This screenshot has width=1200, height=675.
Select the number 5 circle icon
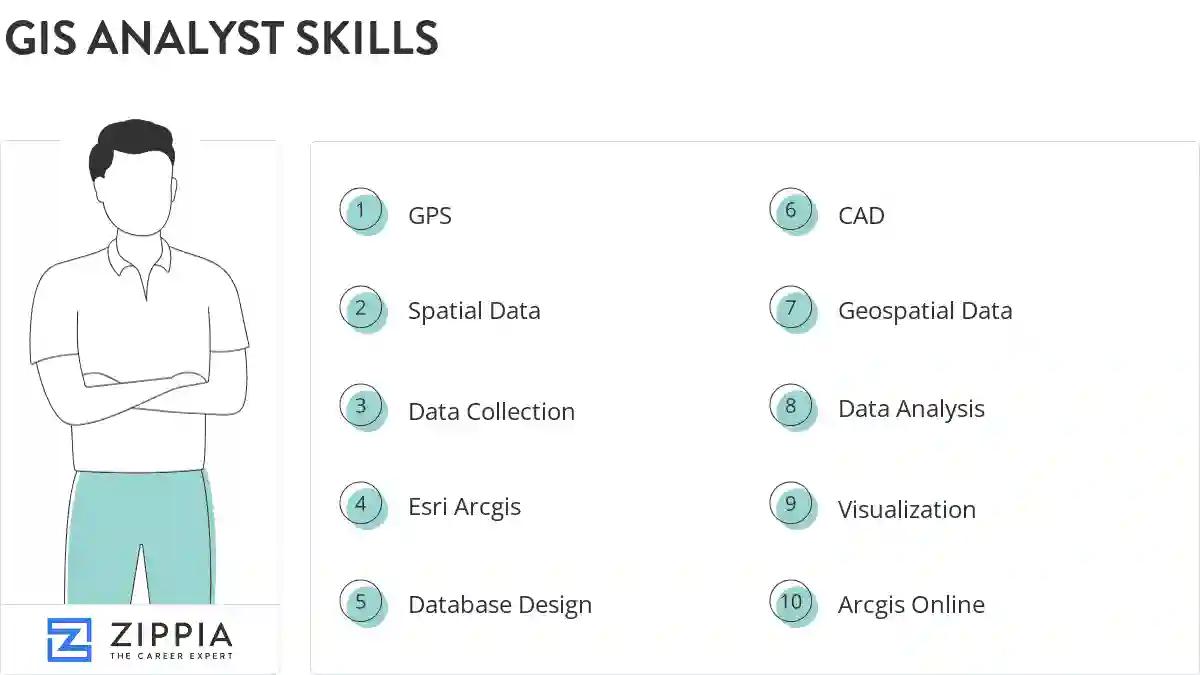[x=361, y=602]
